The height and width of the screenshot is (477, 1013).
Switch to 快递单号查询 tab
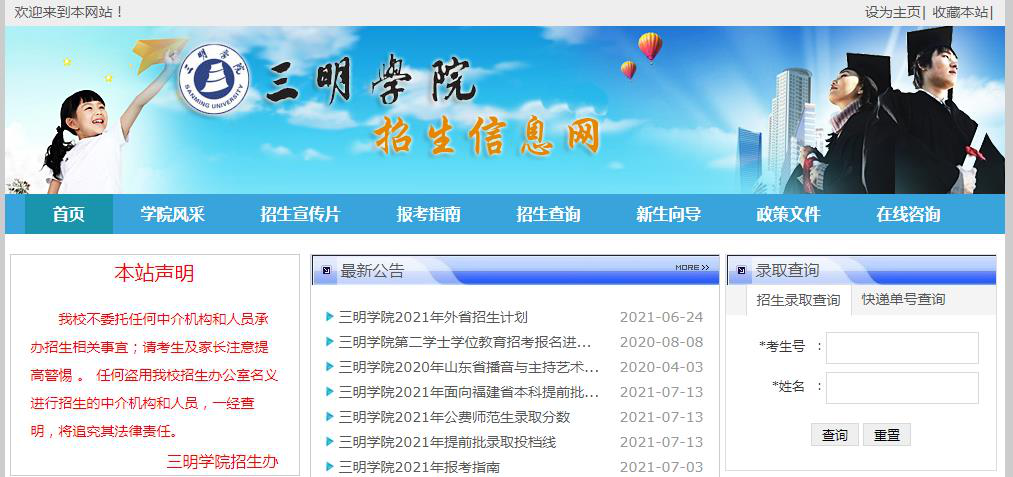point(903,299)
